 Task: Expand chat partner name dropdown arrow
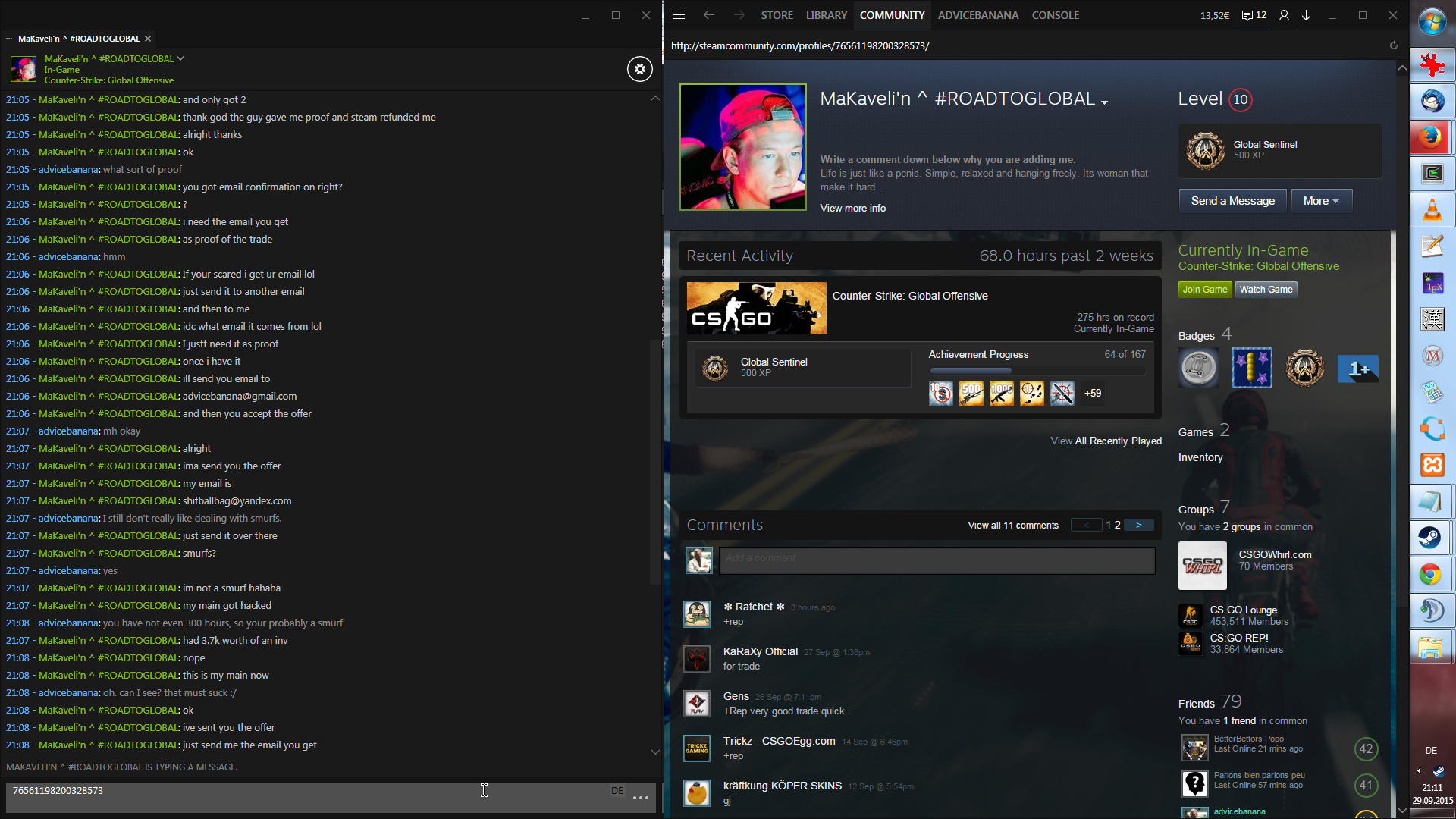click(x=180, y=58)
